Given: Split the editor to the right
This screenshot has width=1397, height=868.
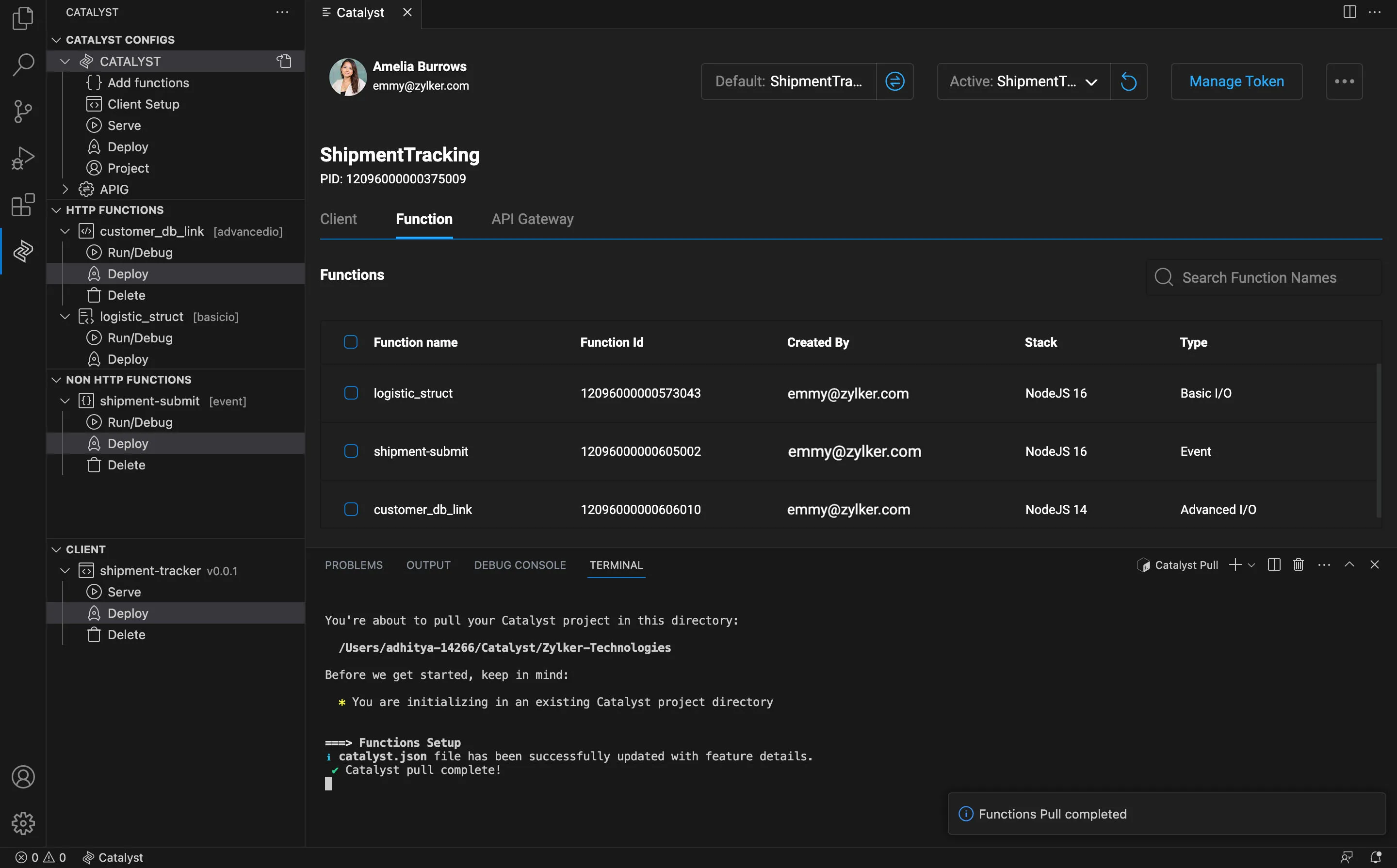Looking at the screenshot, I should click(x=1349, y=12).
